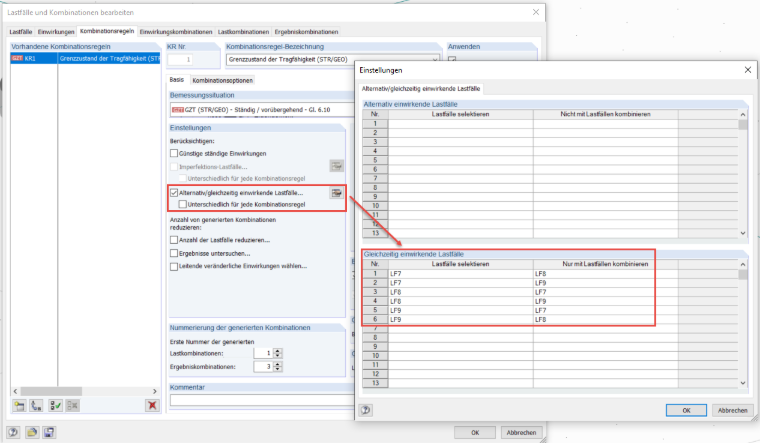Click the deselect-all icon below rule list
Screen dimensions: 760x443
[x=73, y=406]
